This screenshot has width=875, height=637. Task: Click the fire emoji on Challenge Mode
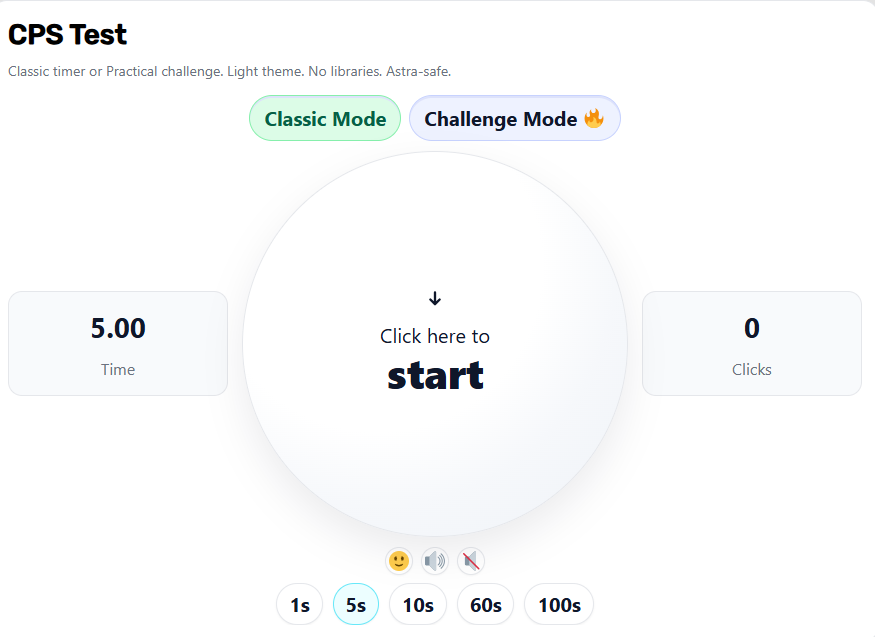pos(594,118)
